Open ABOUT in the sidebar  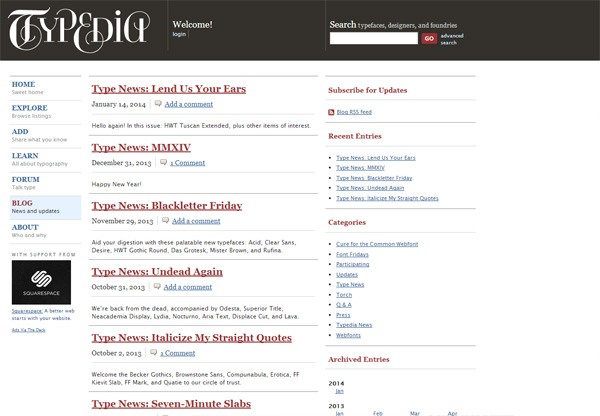click(25, 227)
